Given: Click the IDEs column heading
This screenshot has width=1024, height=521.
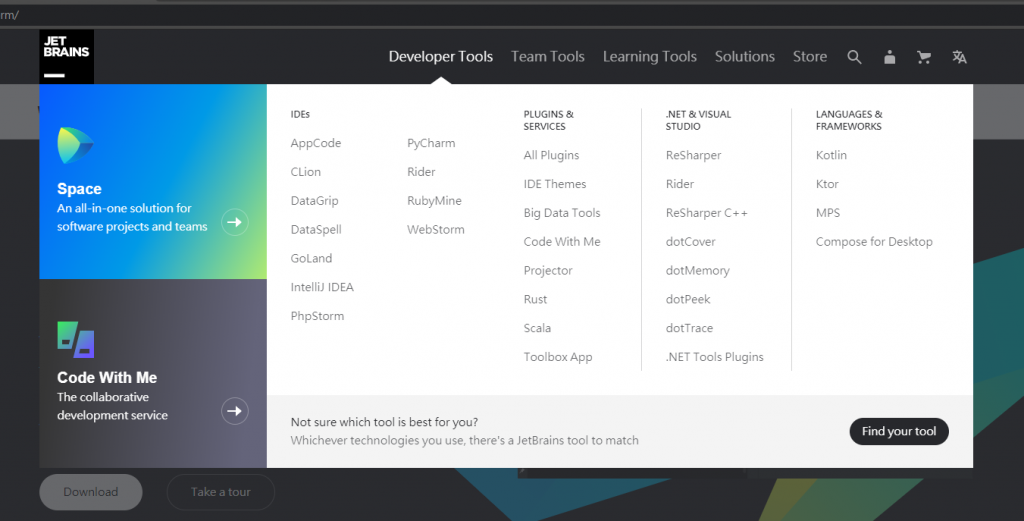Looking at the screenshot, I should [x=300, y=114].
